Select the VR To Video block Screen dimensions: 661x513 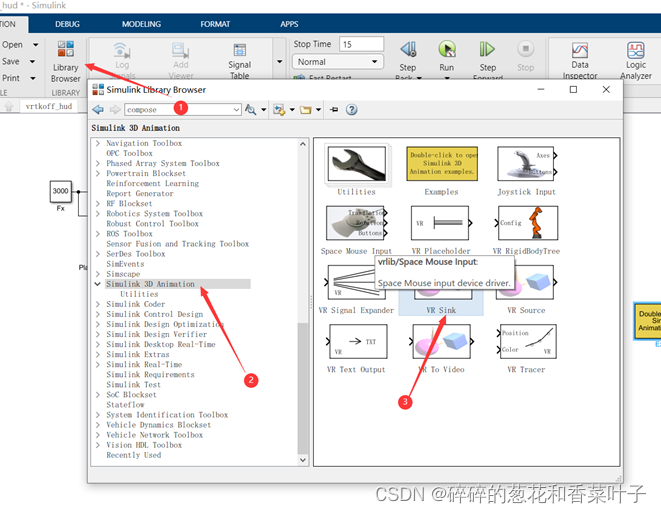[441, 341]
